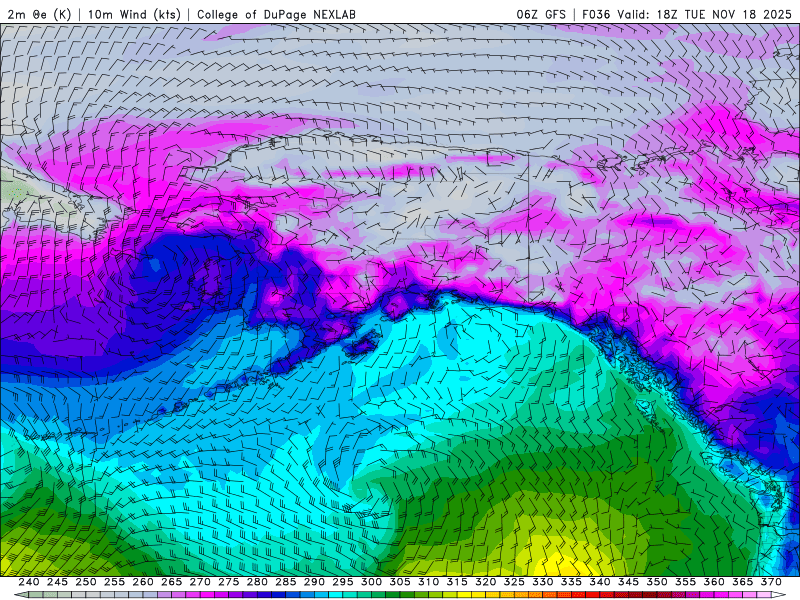Click the 255 value on the color scale
Viewport: 800px width, 600px height.
point(114,582)
